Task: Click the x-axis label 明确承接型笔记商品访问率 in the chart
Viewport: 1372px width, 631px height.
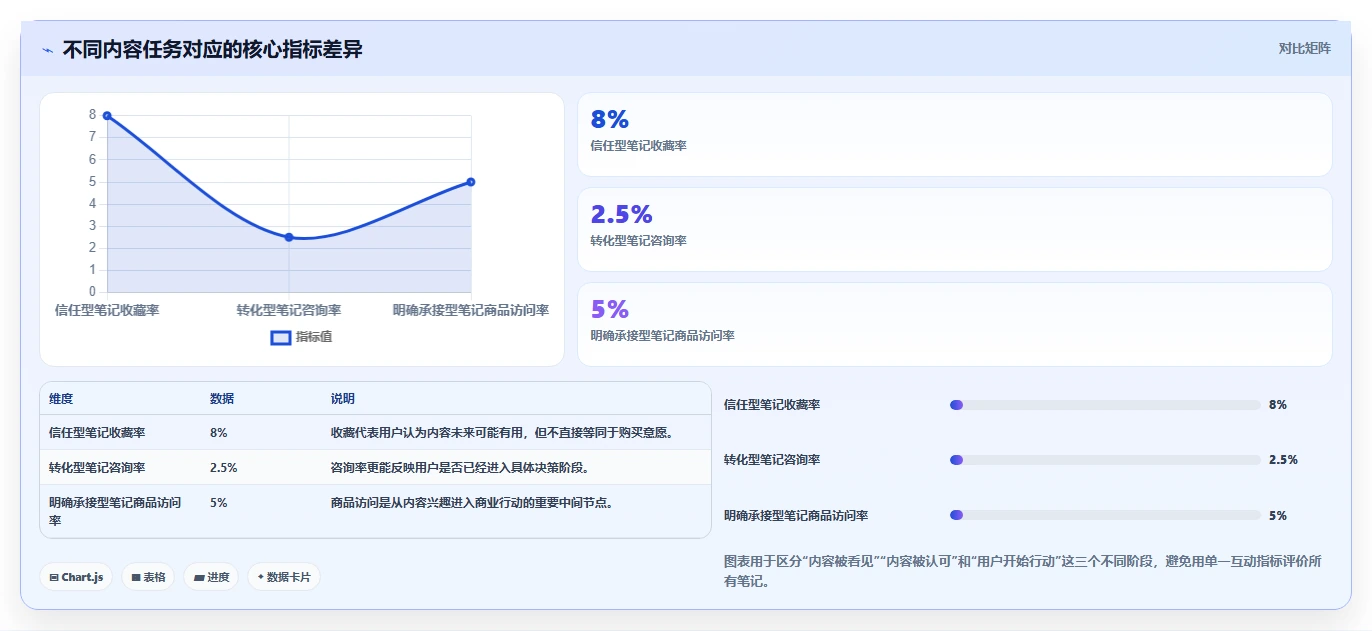Action: [x=471, y=311]
